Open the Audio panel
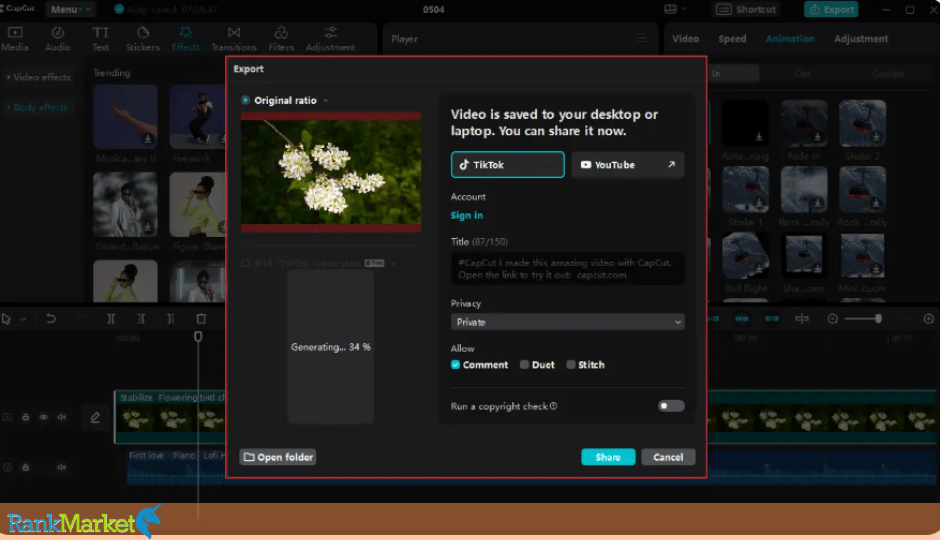940x540 pixels. (58, 39)
